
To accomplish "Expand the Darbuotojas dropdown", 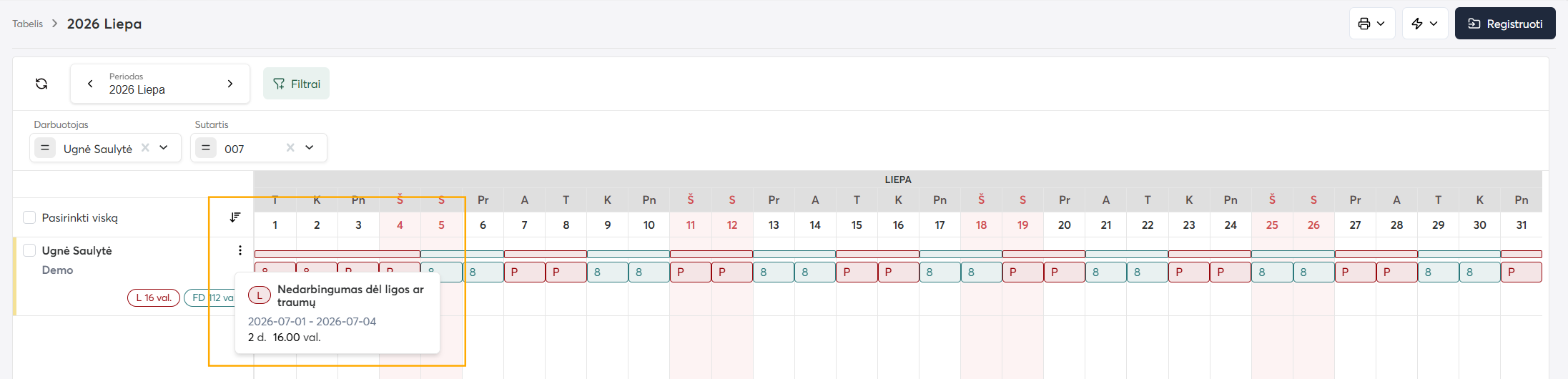I will (164, 147).
